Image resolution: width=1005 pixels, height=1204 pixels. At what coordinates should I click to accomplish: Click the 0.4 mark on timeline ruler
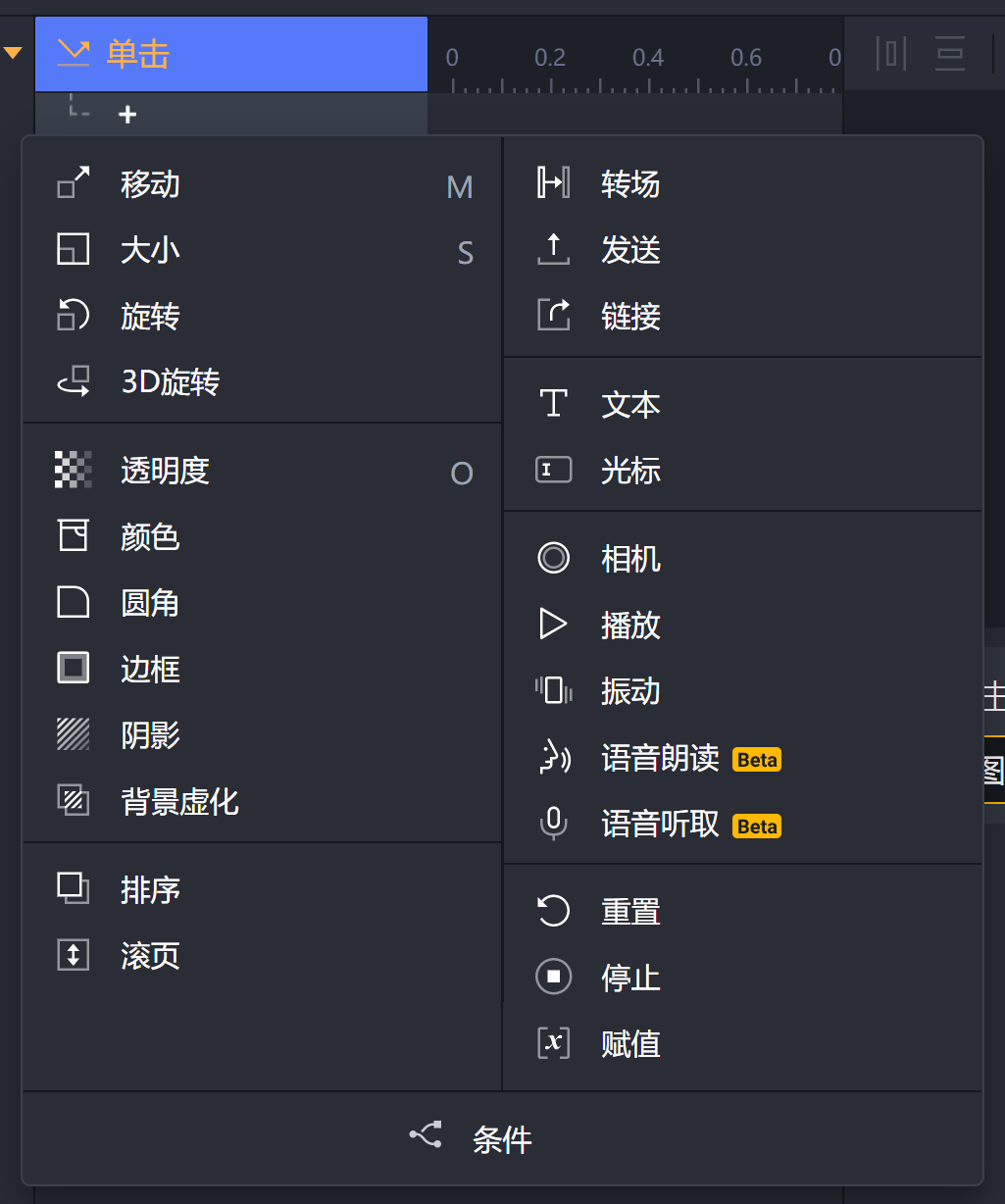click(x=648, y=59)
